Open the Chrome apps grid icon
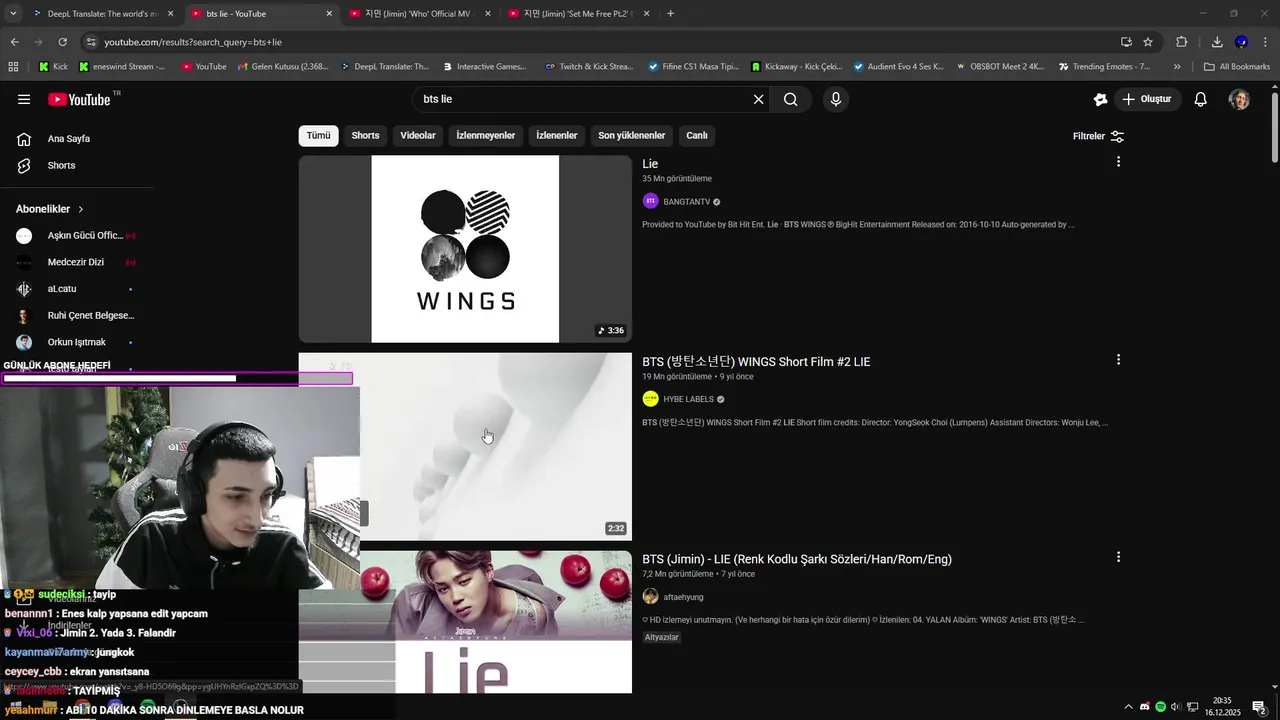Viewport: 1280px width, 720px height. (x=13, y=67)
